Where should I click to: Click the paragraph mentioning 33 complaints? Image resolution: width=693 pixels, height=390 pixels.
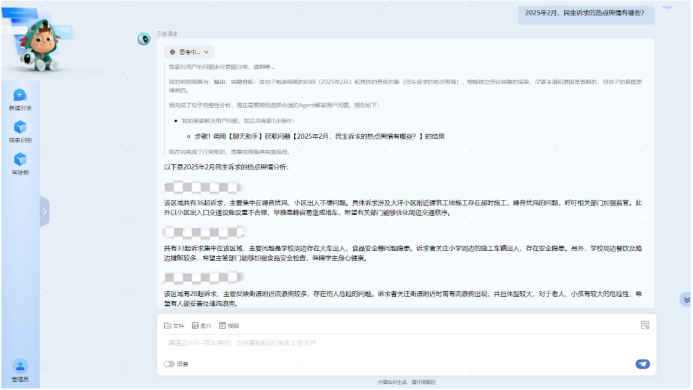point(403,253)
